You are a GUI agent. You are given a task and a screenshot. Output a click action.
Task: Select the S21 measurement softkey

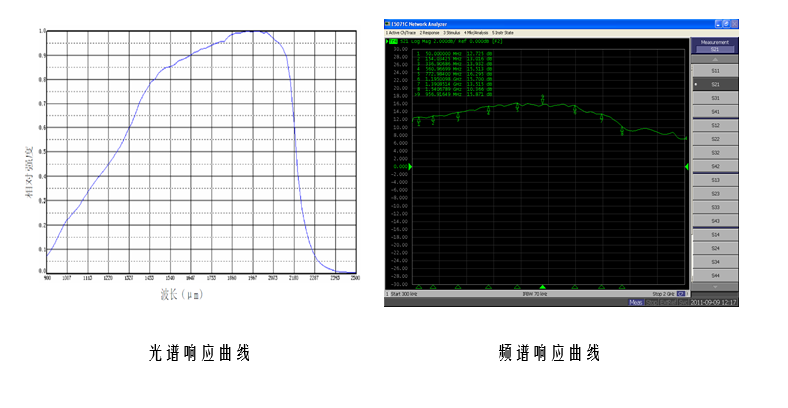coord(715,84)
